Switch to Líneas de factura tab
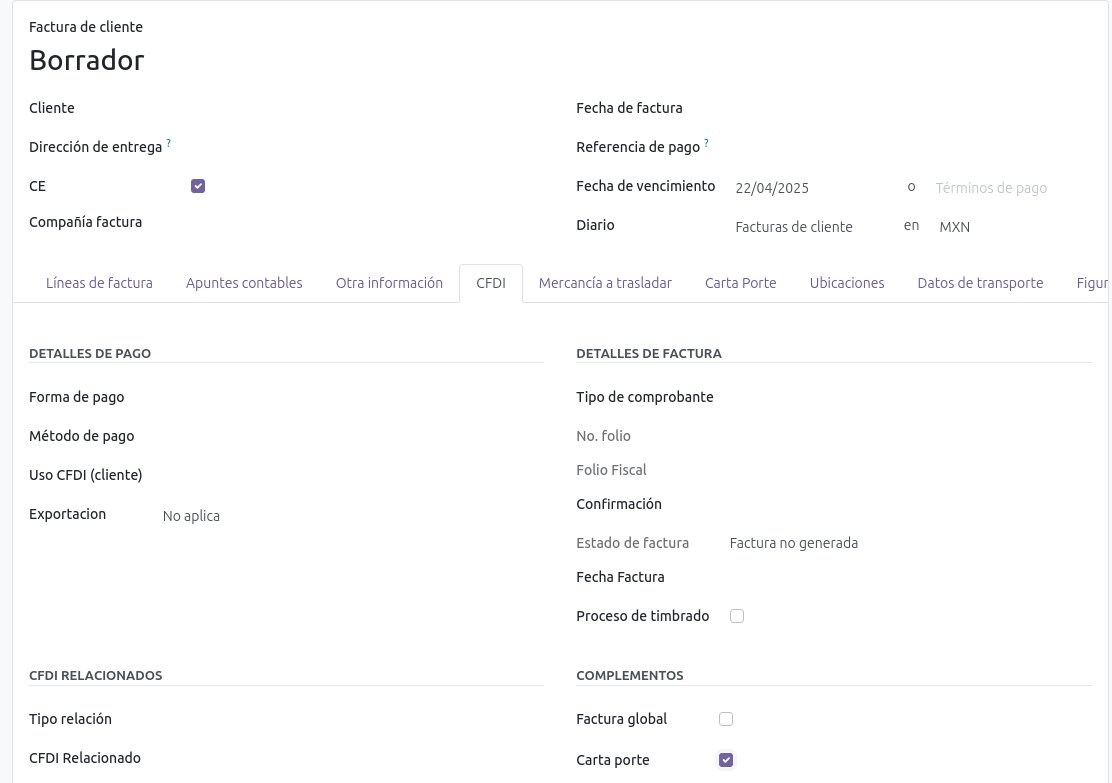This screenshot has height=783, width=1112. click(x=99, y=283)
